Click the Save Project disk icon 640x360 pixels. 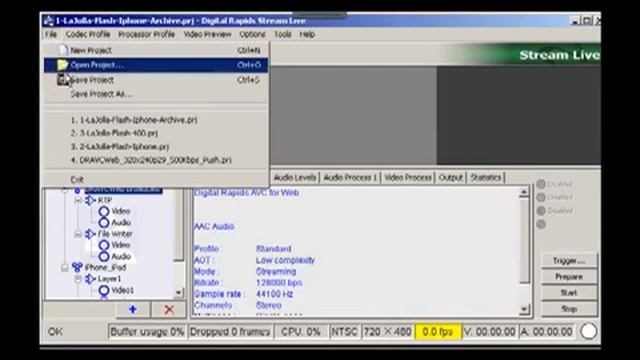tap(63, 79)
